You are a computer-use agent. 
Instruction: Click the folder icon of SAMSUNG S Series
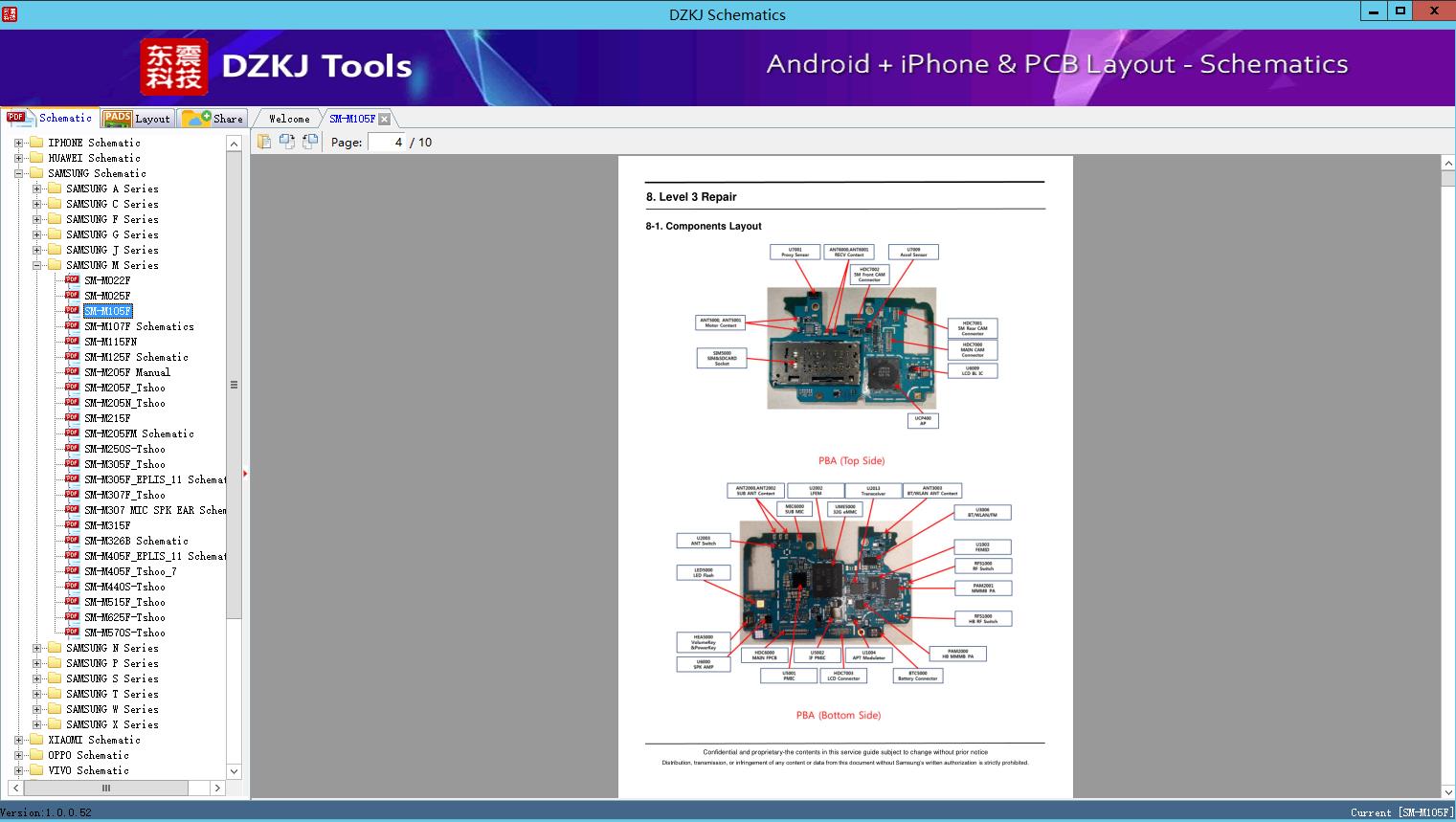pos(55,678)
